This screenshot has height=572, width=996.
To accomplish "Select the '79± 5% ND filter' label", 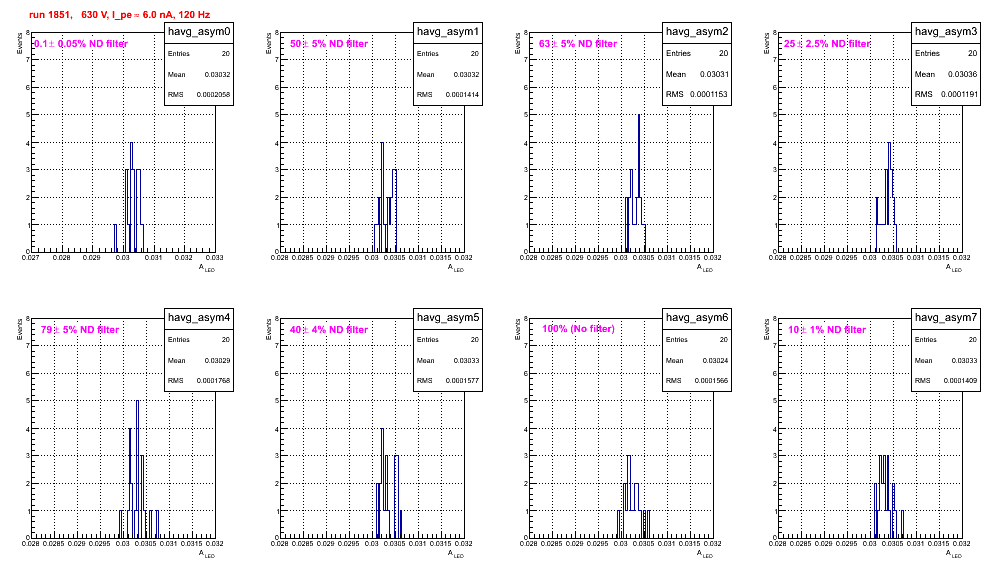I will coord(80,330).
